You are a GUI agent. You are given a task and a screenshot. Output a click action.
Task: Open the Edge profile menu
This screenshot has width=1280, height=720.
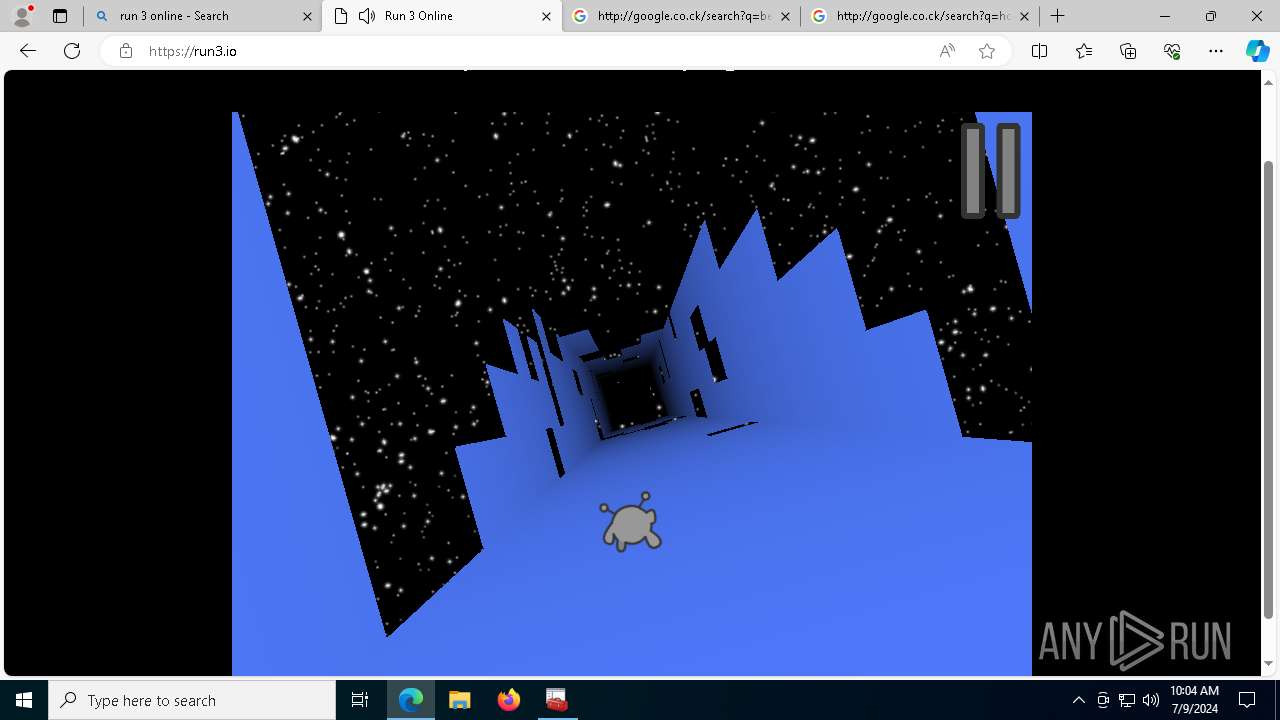[22, 16]
